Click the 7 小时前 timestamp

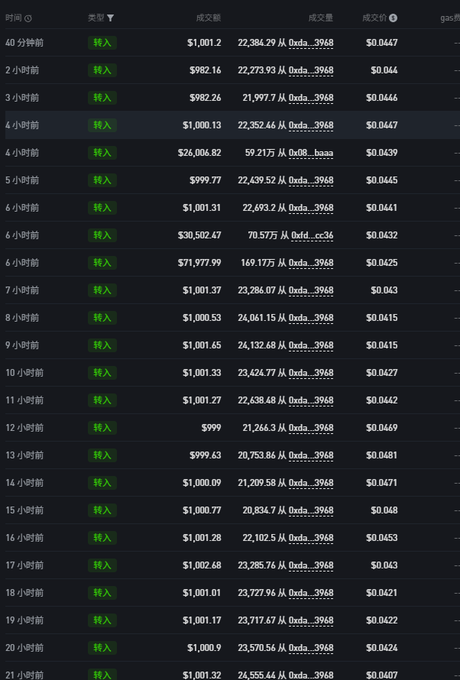(22, 290)
